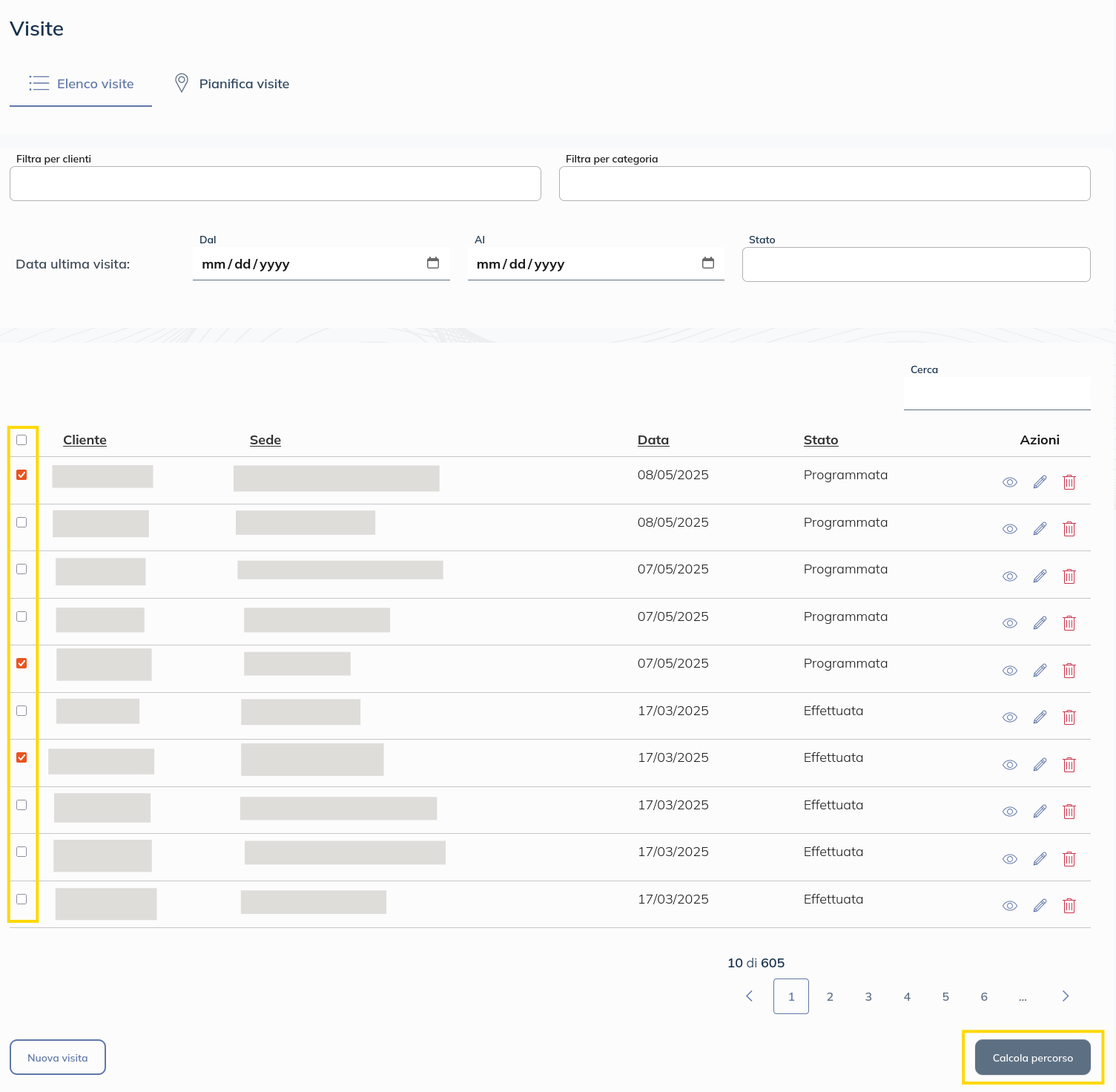
Task: Toggle the select-all checkbox in table header
Action: tap(22, 440)
